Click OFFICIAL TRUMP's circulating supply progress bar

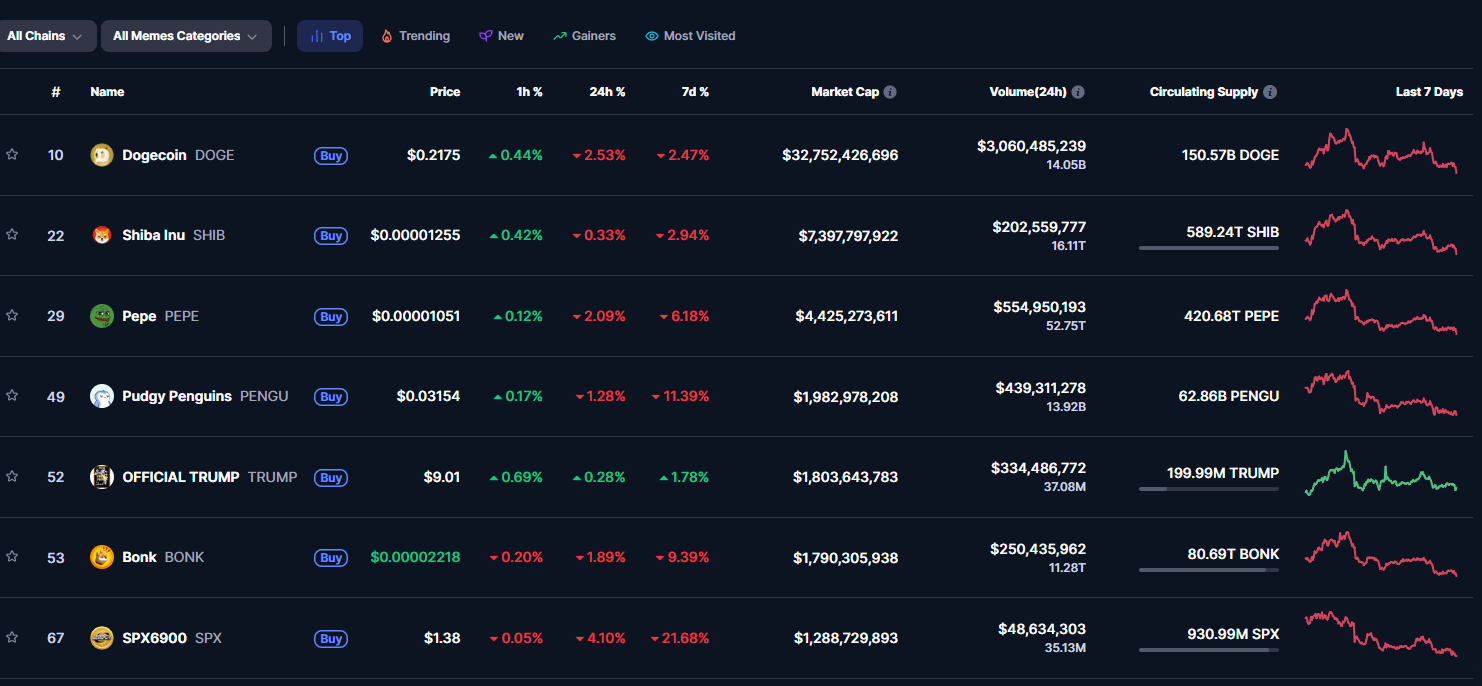point(1209,489)
